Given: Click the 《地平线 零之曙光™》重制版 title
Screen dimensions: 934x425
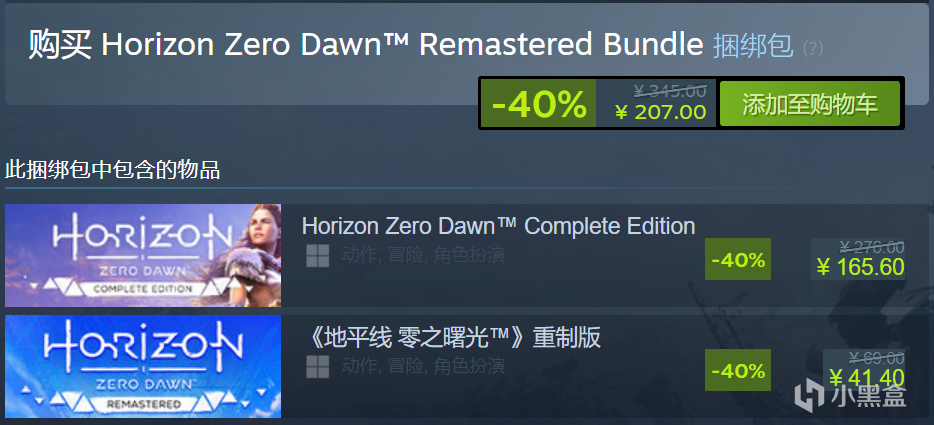Looking at the screenshot, I should [x=451, y=338].
